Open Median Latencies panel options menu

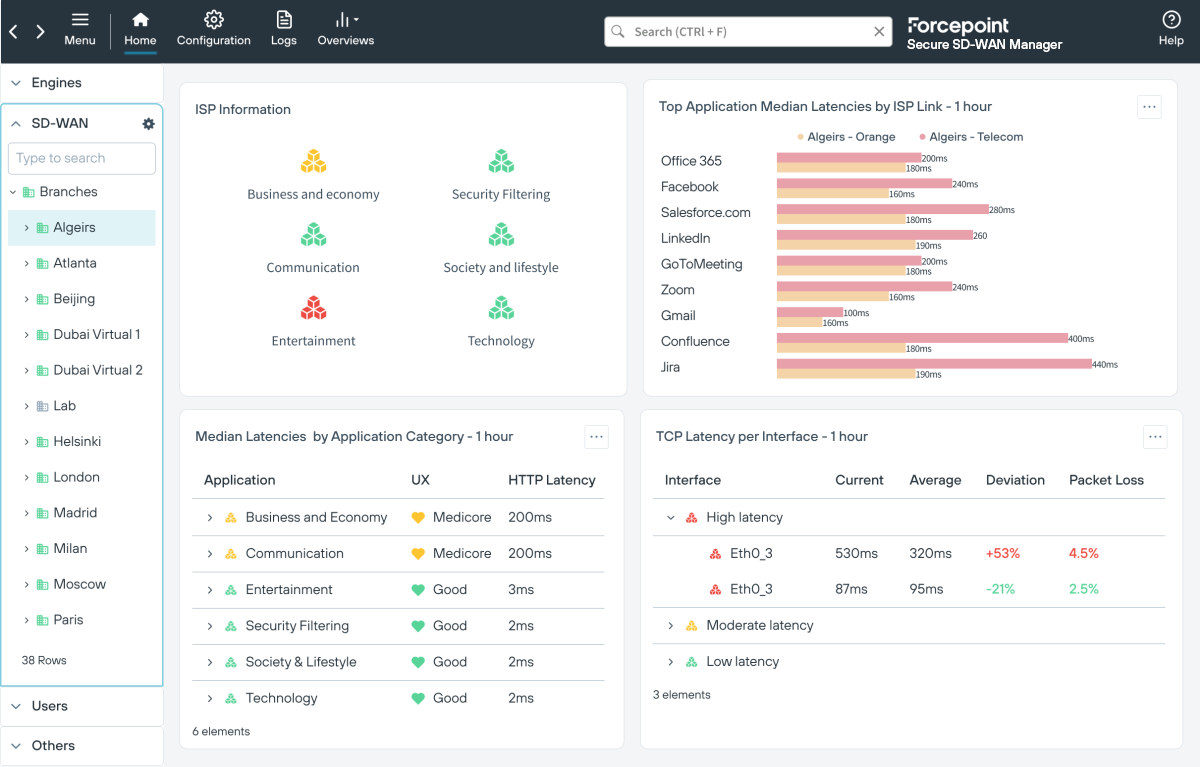tap(596, 436)
